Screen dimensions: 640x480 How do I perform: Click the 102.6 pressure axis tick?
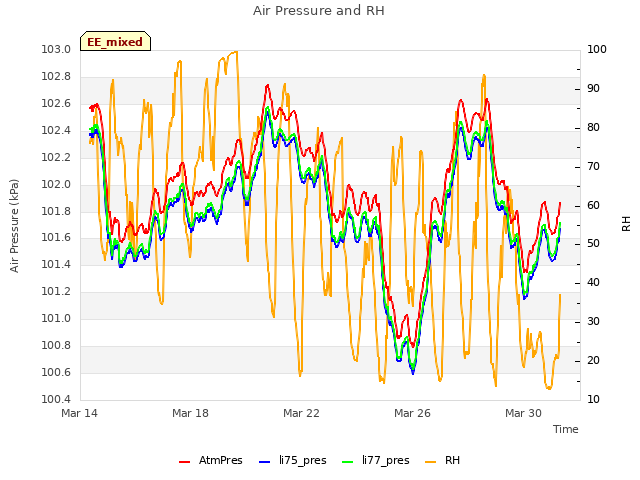point(56,103)
